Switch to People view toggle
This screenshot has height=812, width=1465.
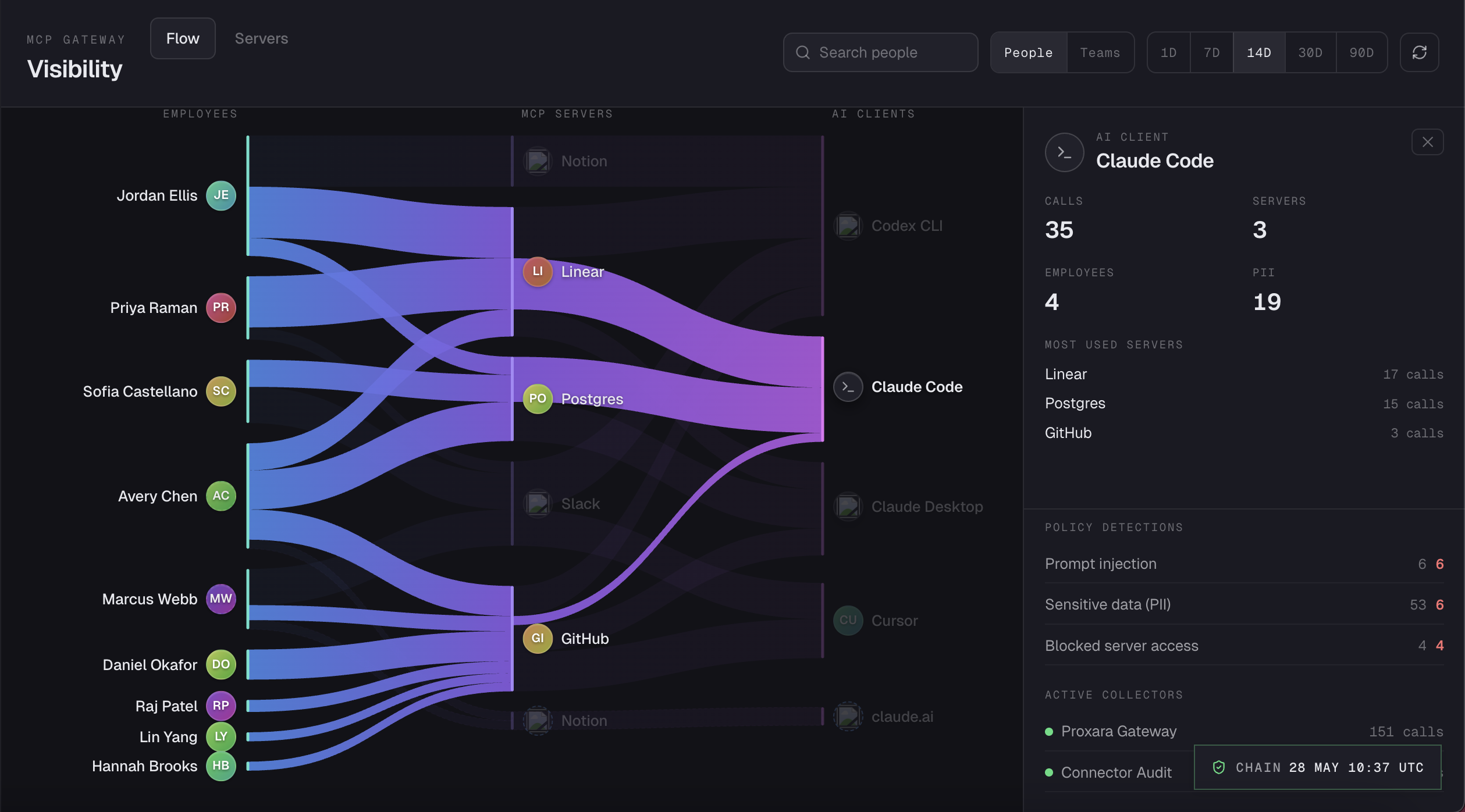[1028, 52]
